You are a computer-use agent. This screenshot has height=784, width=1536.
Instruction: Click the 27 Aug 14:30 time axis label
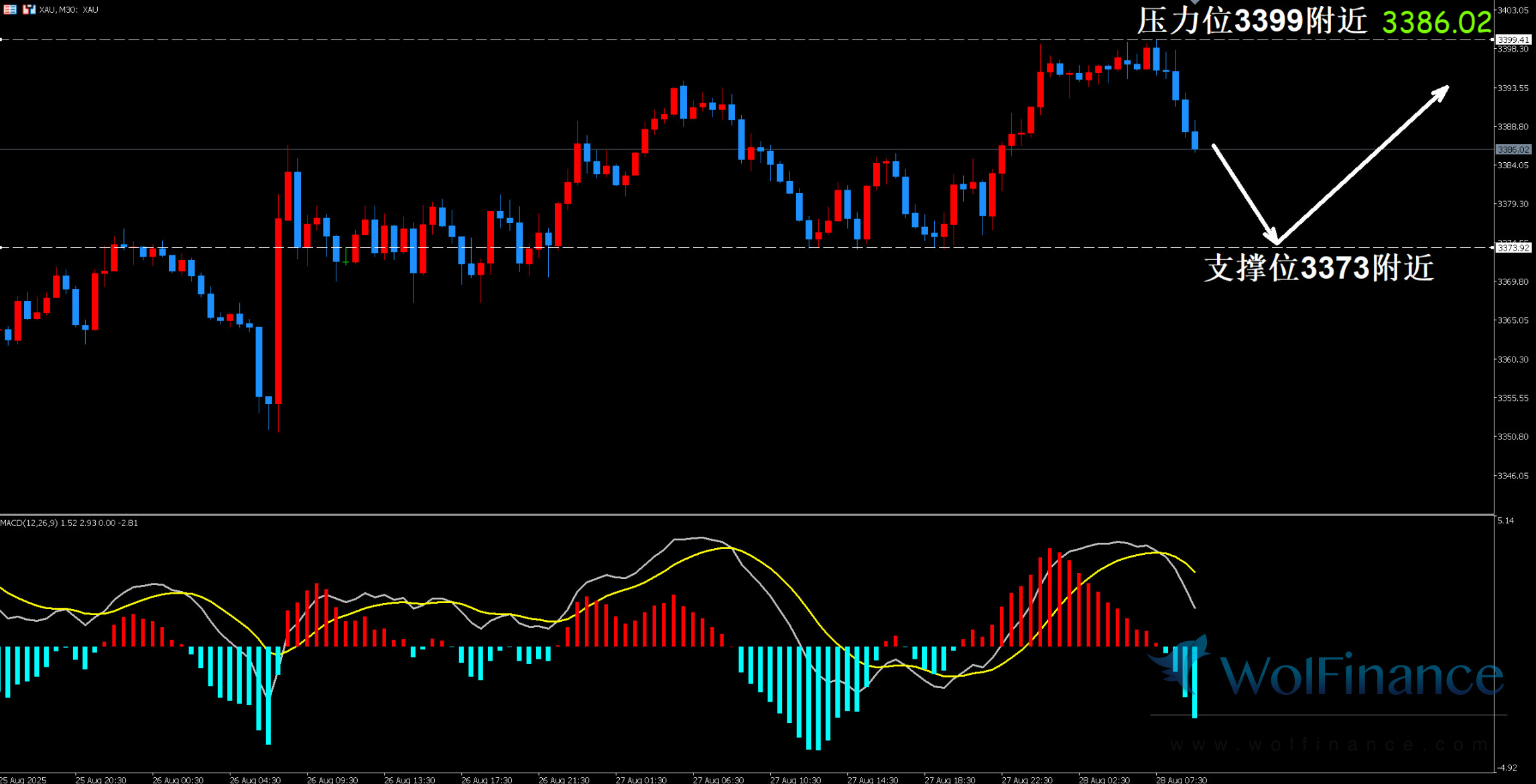[873, 780]
